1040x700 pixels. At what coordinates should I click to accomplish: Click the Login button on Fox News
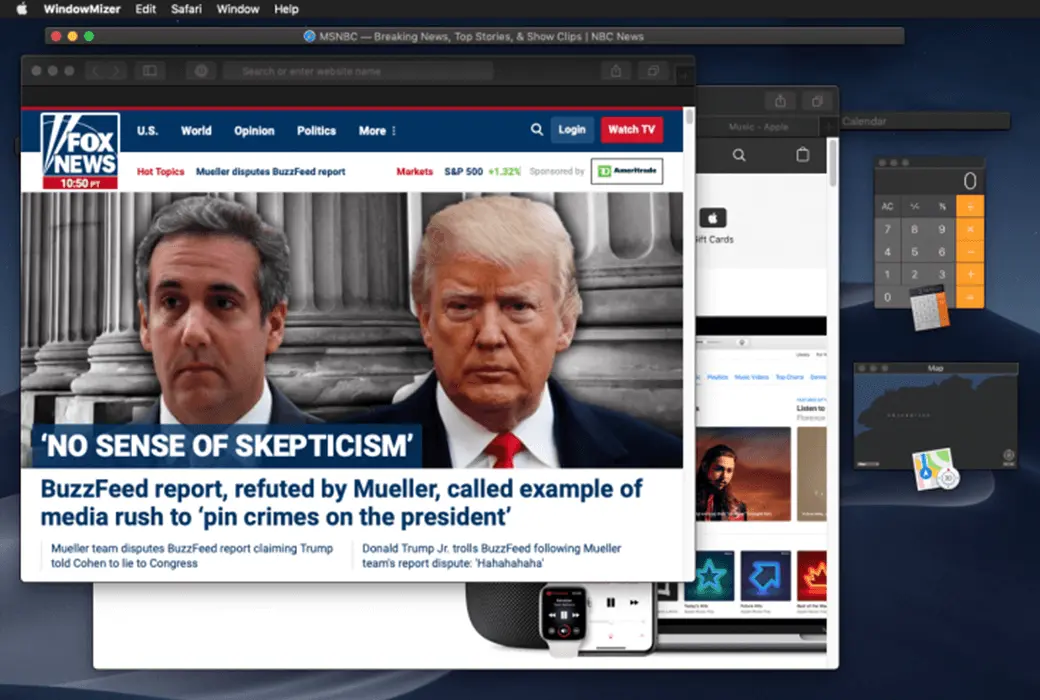click(572, 129)
